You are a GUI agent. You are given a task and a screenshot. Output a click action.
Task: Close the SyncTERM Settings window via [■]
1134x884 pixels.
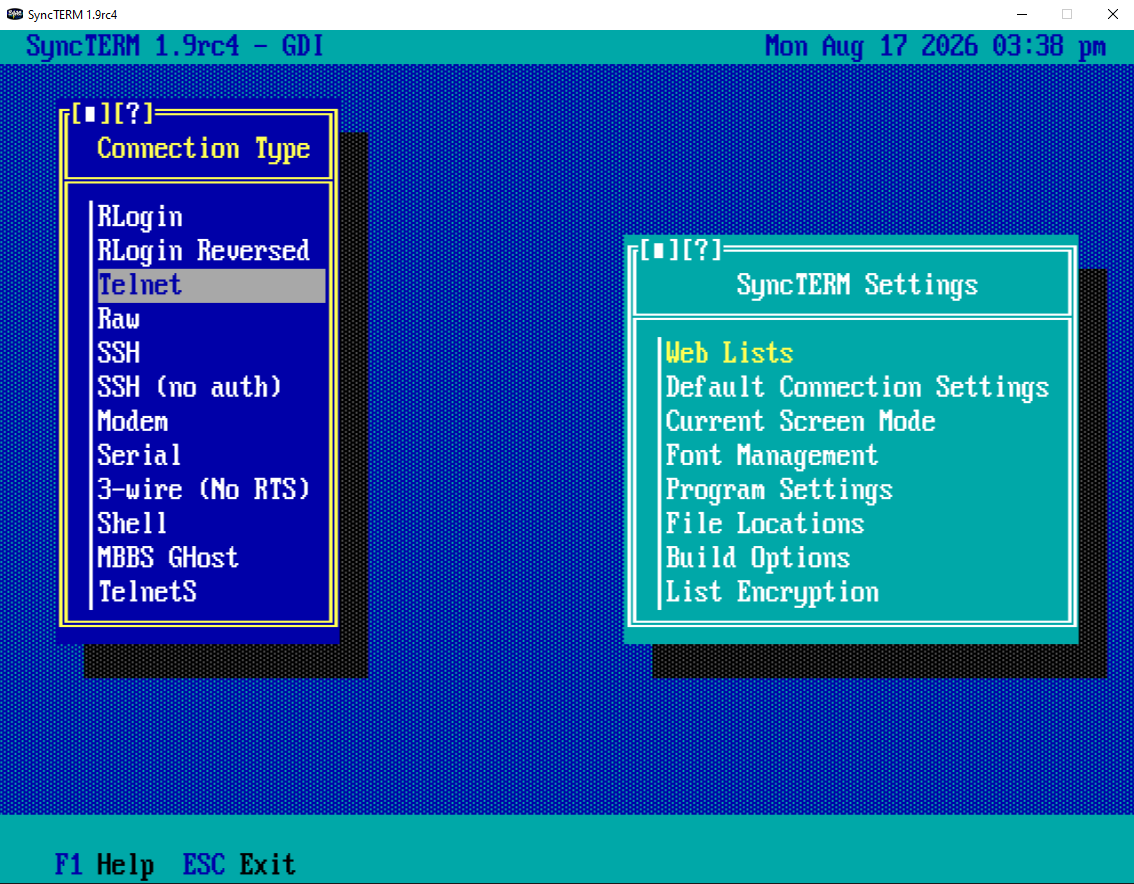click(x=658, y=250)
